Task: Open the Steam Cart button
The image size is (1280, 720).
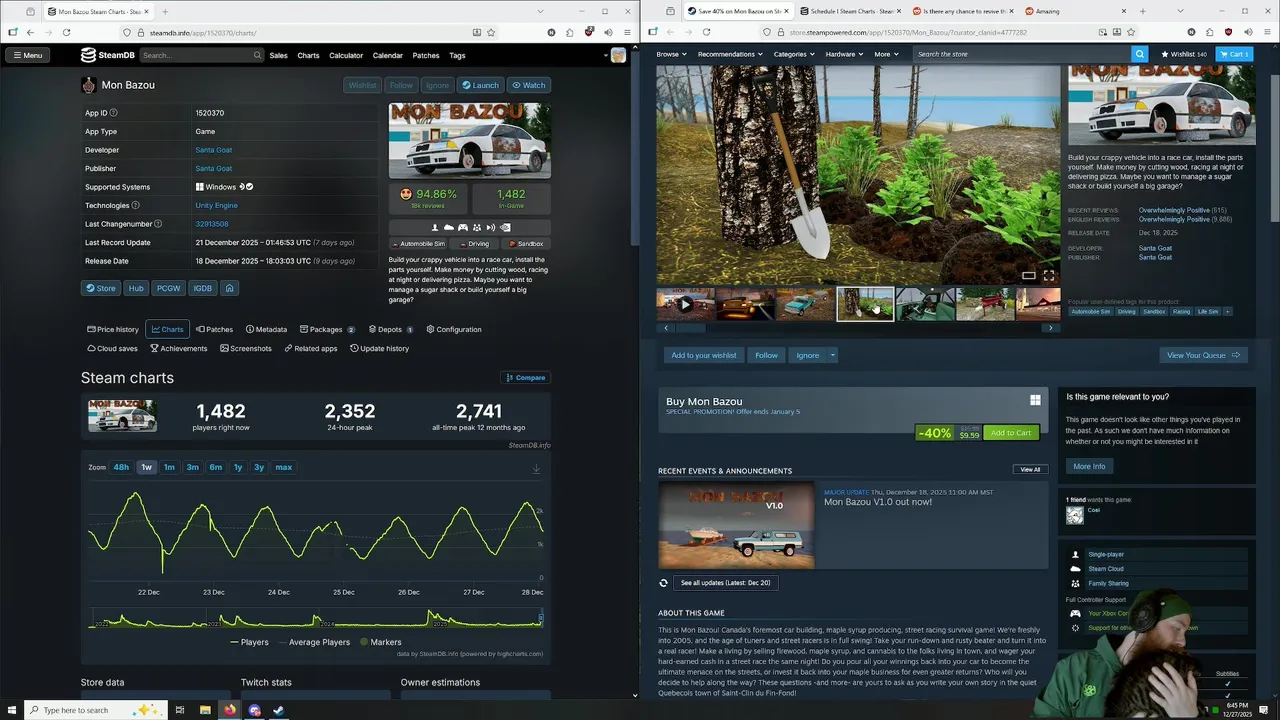Action: [x=1233, y=54]
